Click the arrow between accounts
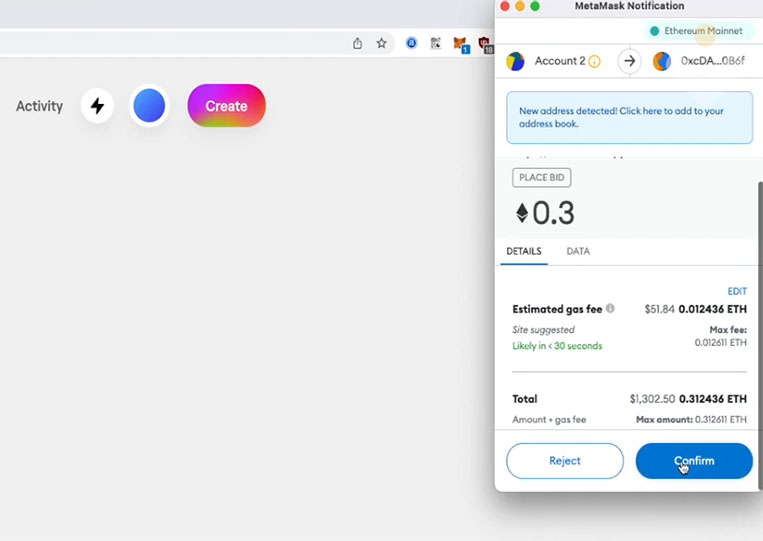The width and height of the screenshot is (763, 541). pos(629,61)
